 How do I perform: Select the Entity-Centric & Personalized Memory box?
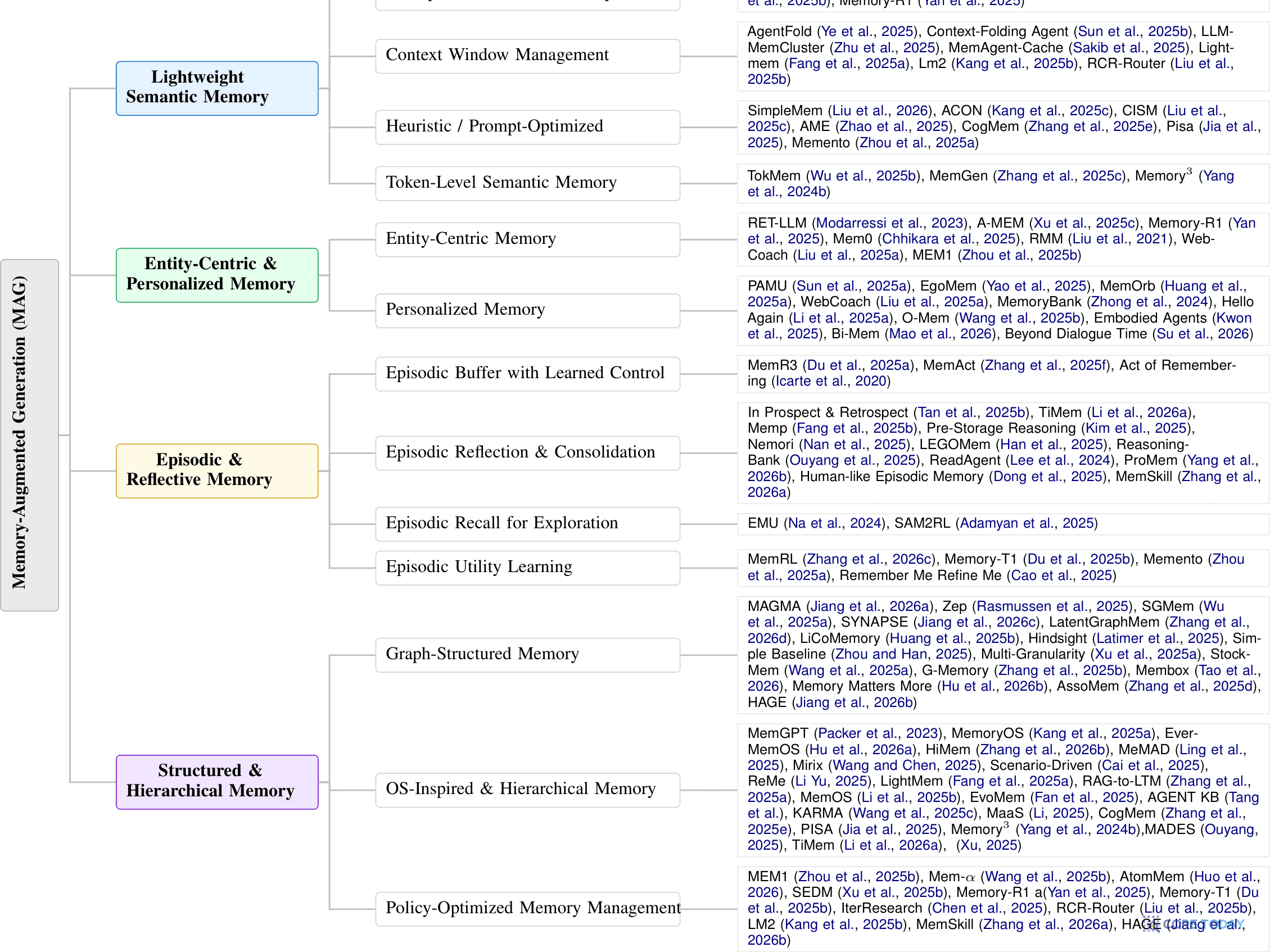[217, 275]
